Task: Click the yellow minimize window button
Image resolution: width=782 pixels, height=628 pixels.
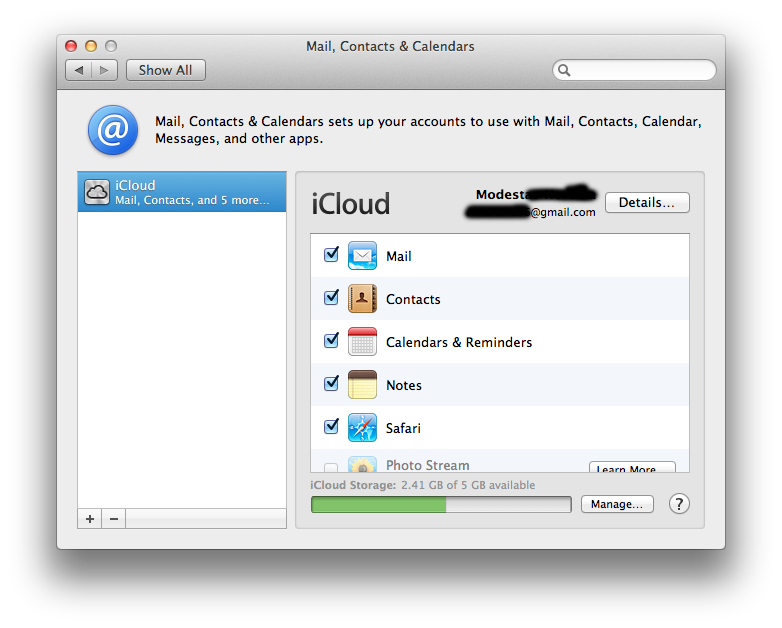Action: tap(91, 46)
